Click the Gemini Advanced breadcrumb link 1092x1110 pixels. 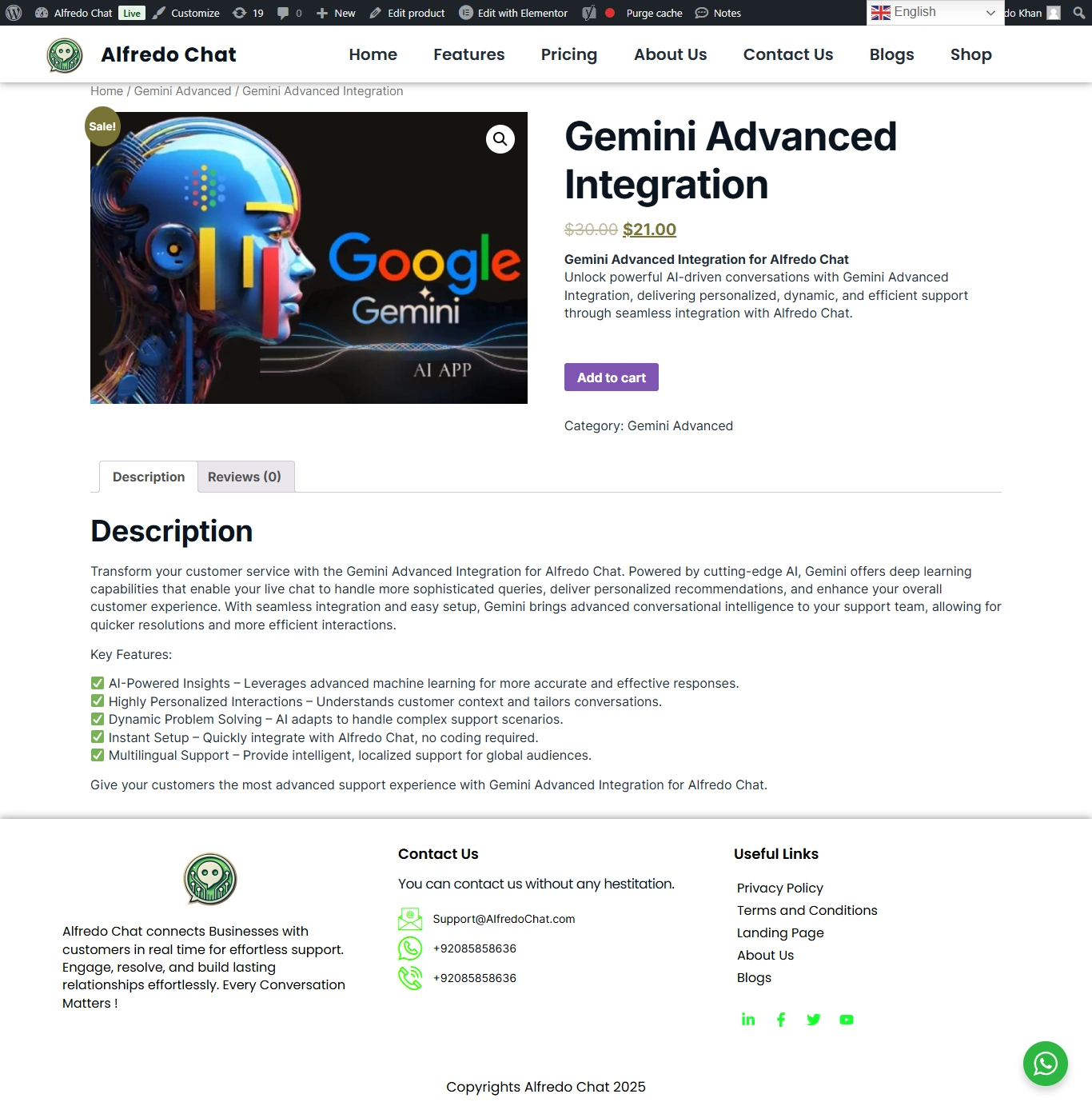click(x=182, y=91)
